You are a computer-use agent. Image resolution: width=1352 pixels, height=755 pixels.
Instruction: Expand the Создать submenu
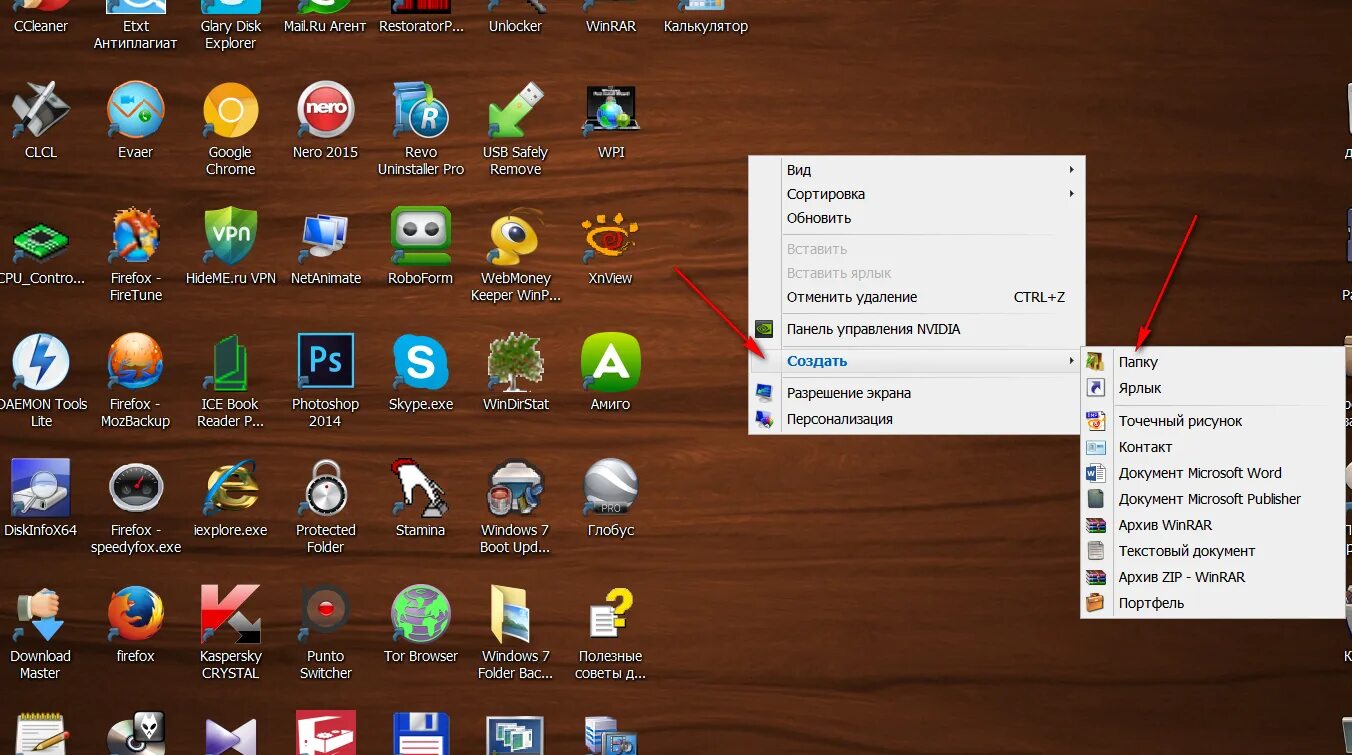(916, 361)
